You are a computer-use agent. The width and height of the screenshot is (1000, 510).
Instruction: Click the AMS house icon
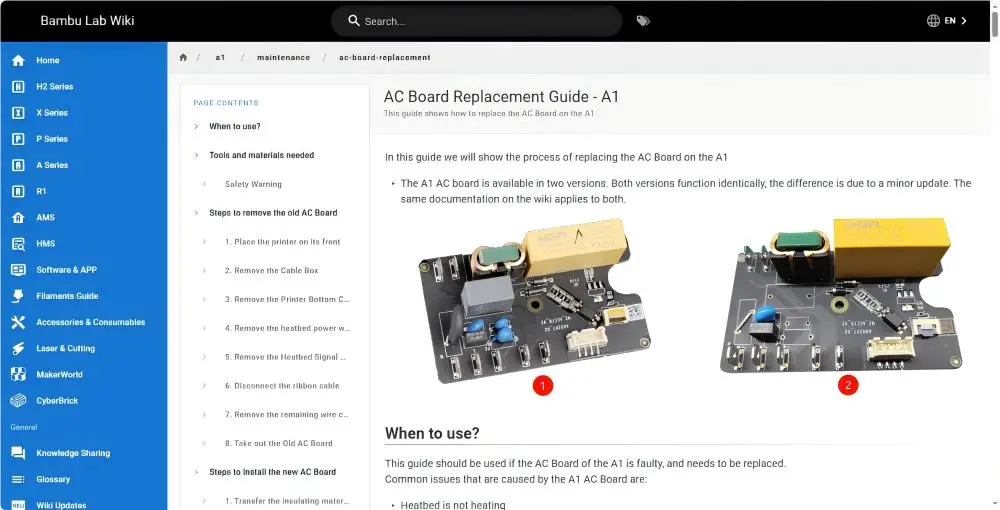18,217
